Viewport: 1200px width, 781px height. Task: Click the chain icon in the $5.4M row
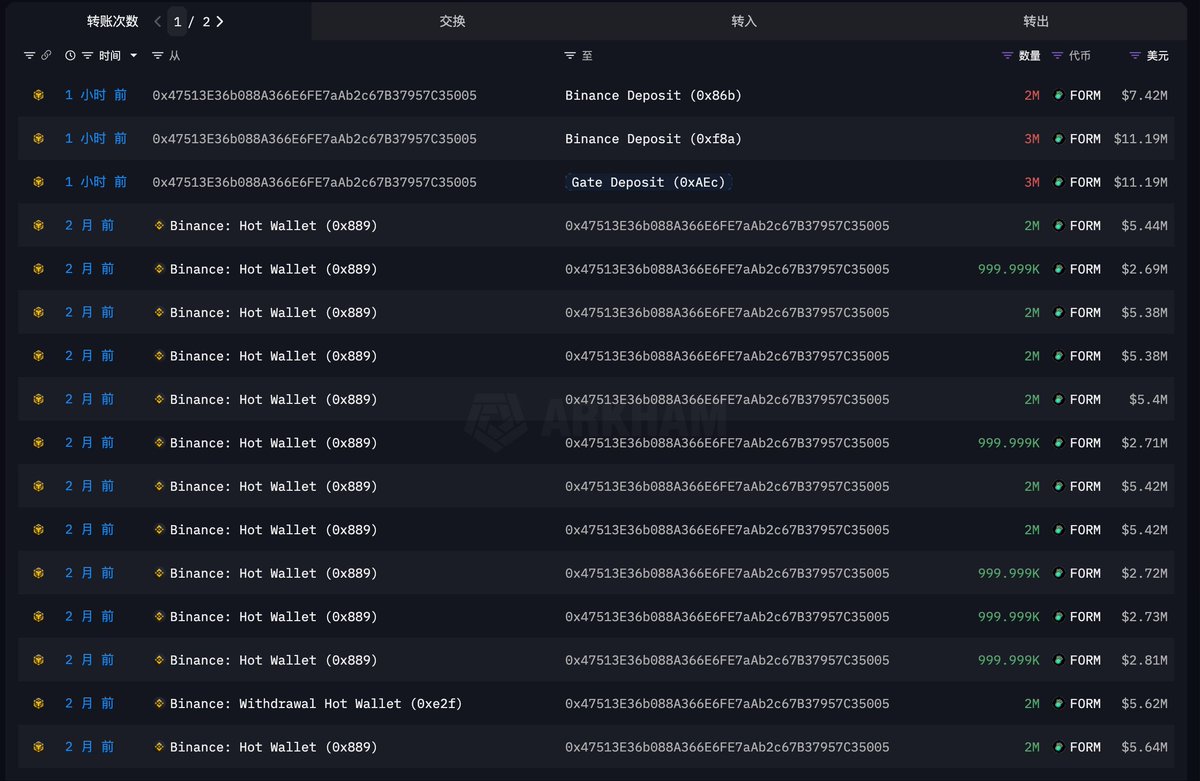(x=38, y=399)
